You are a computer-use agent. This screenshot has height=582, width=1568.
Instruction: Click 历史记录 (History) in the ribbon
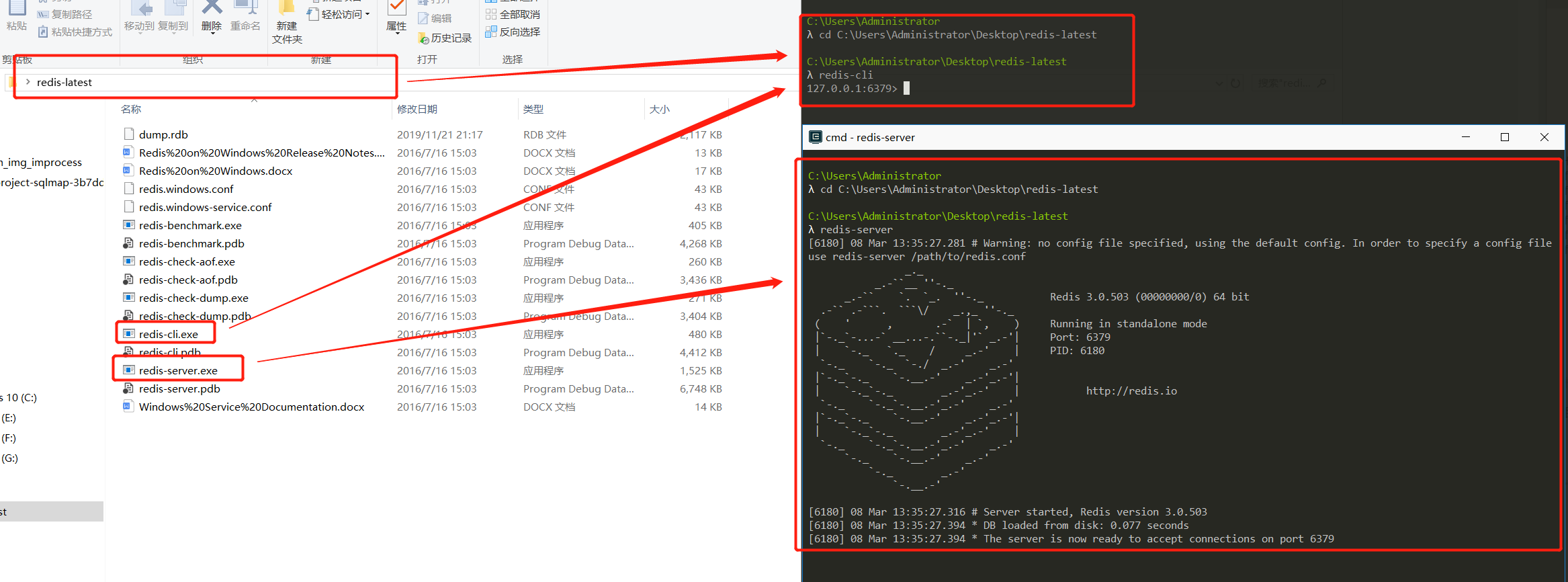(445, 38)
